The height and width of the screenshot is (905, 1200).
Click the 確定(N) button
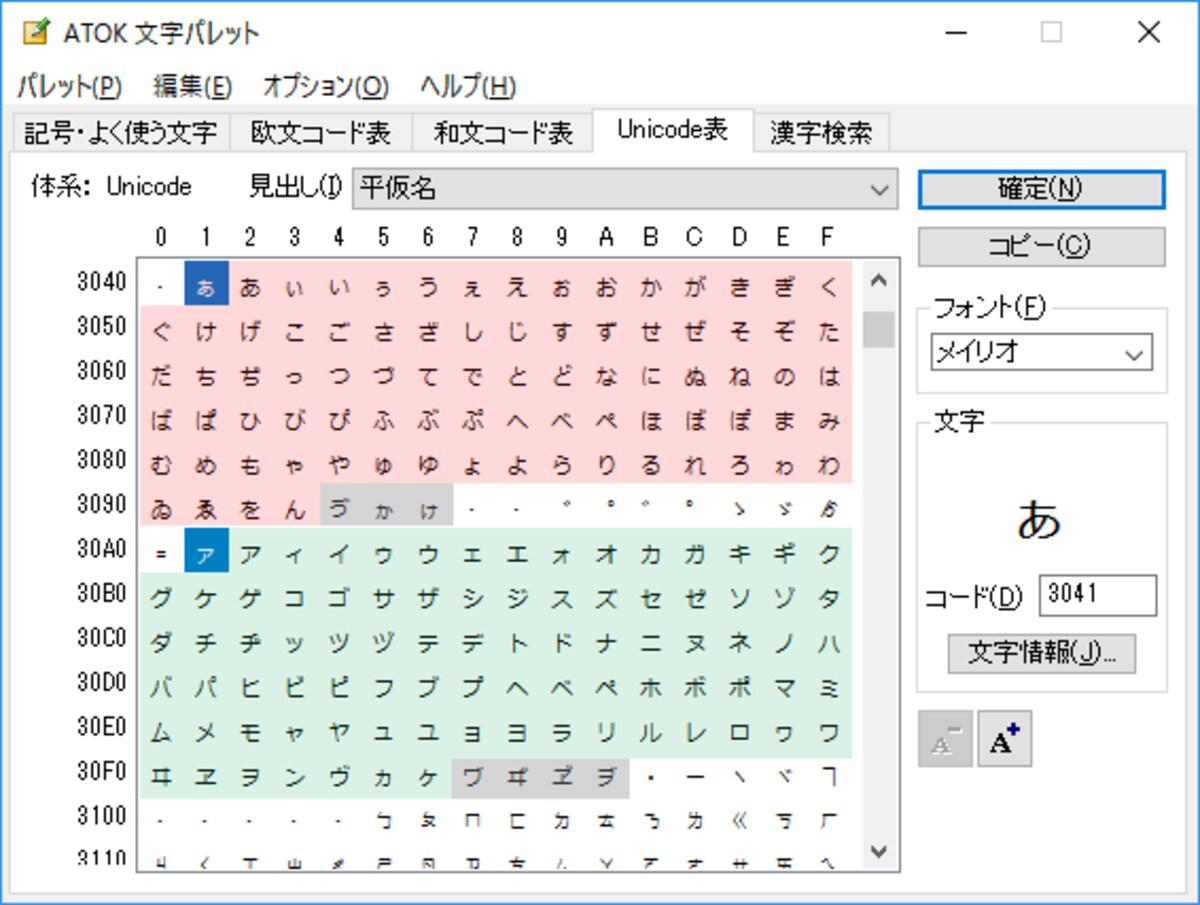pos(1041,189)
